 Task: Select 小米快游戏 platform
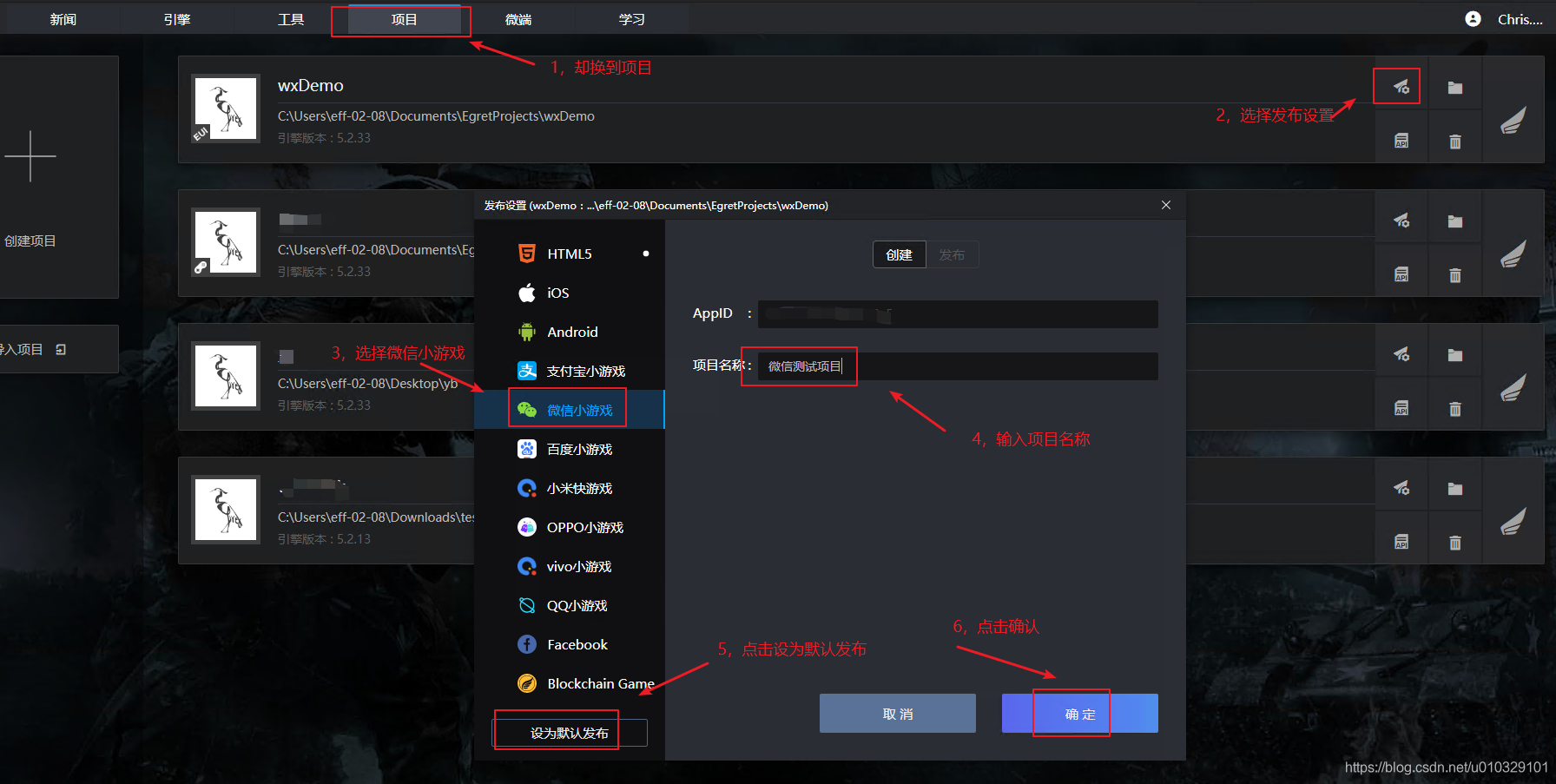tap(570, 488)
